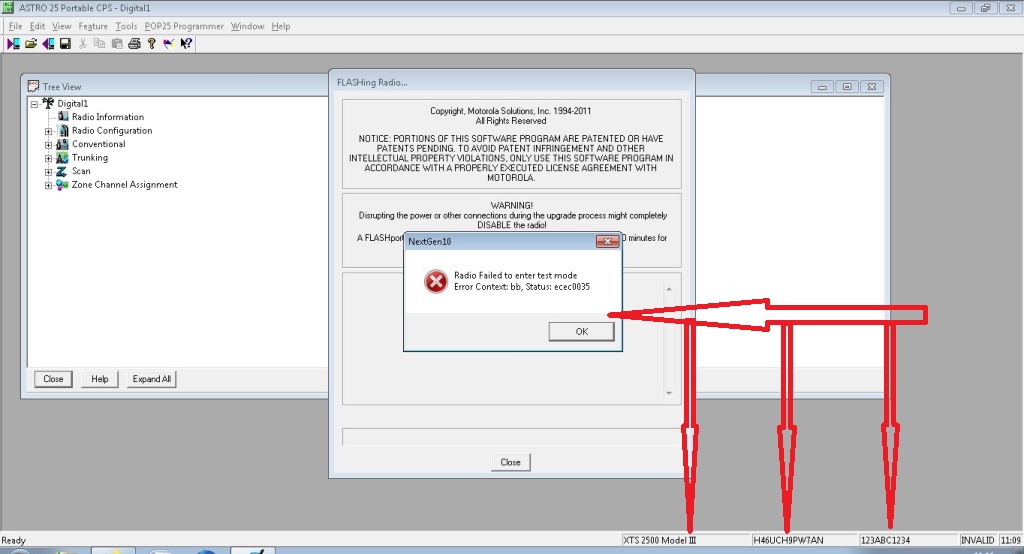
Task: Click the Read Device toolbar icon
Action: (13, 44)
